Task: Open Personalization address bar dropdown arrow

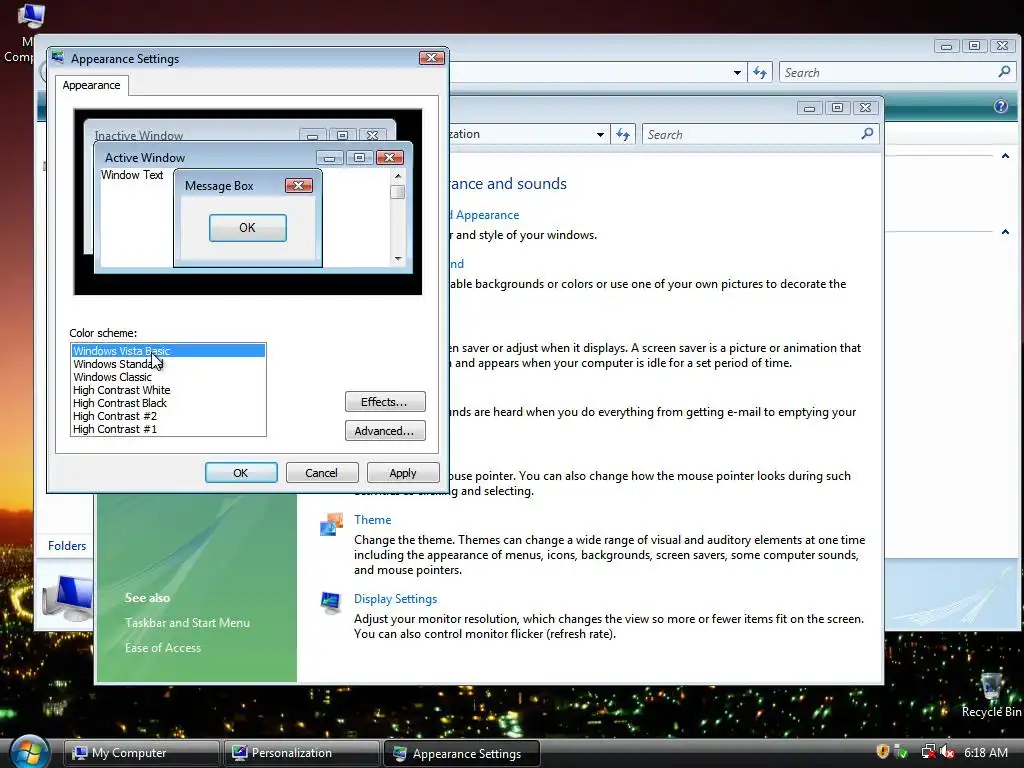Action: coord(600,135)
